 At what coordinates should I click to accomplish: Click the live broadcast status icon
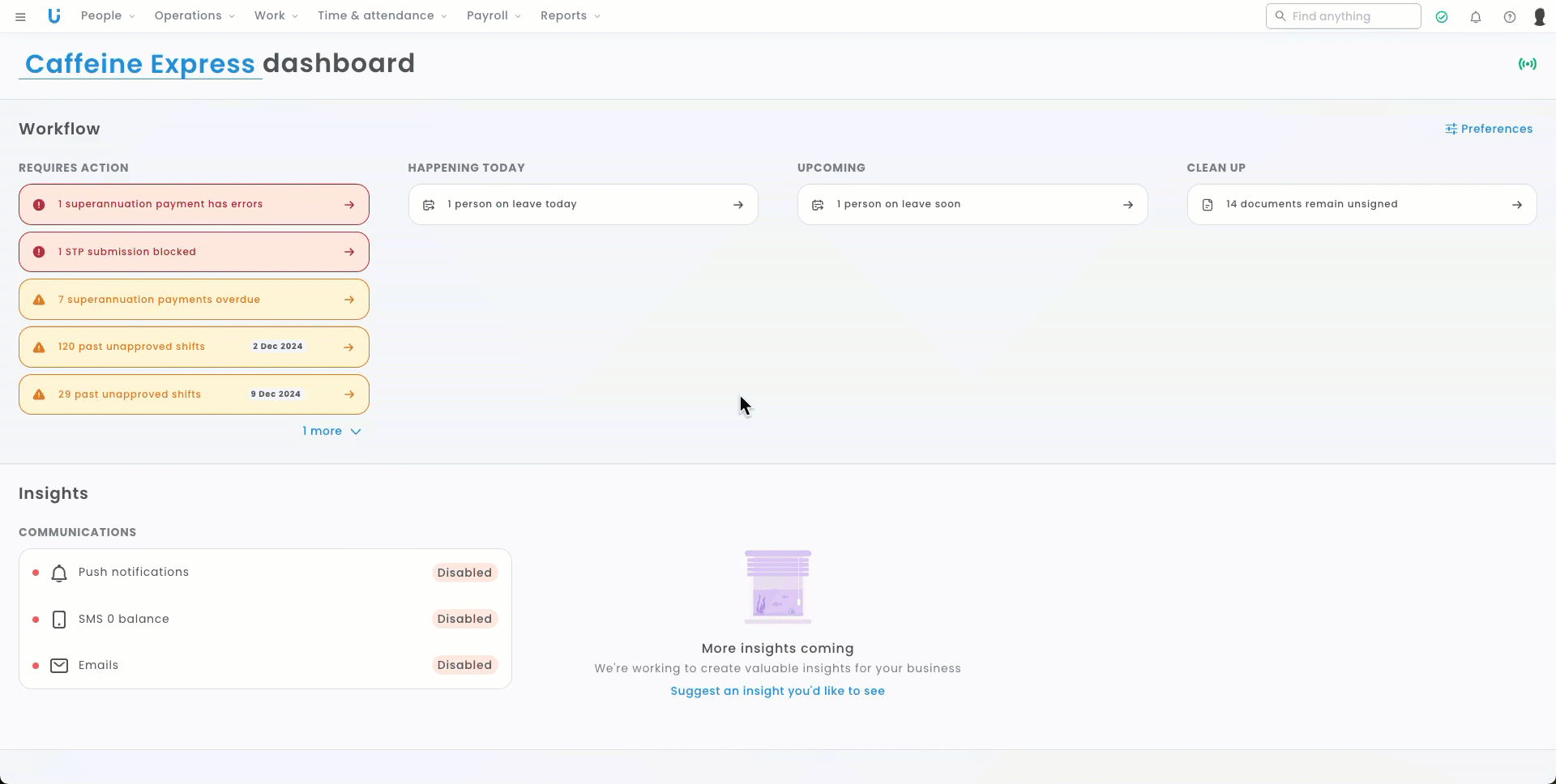pyautogui.click(x=1527, y=64)
